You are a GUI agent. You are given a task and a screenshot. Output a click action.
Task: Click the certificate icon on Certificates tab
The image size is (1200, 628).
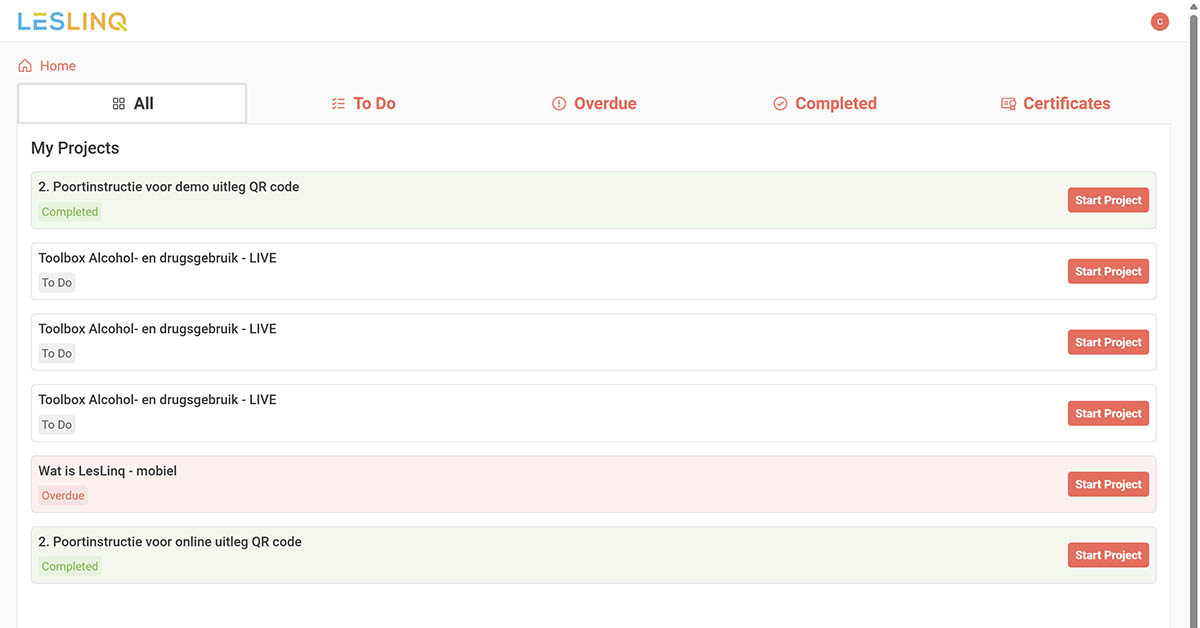pyautogui.click(x=1008, y=104)
